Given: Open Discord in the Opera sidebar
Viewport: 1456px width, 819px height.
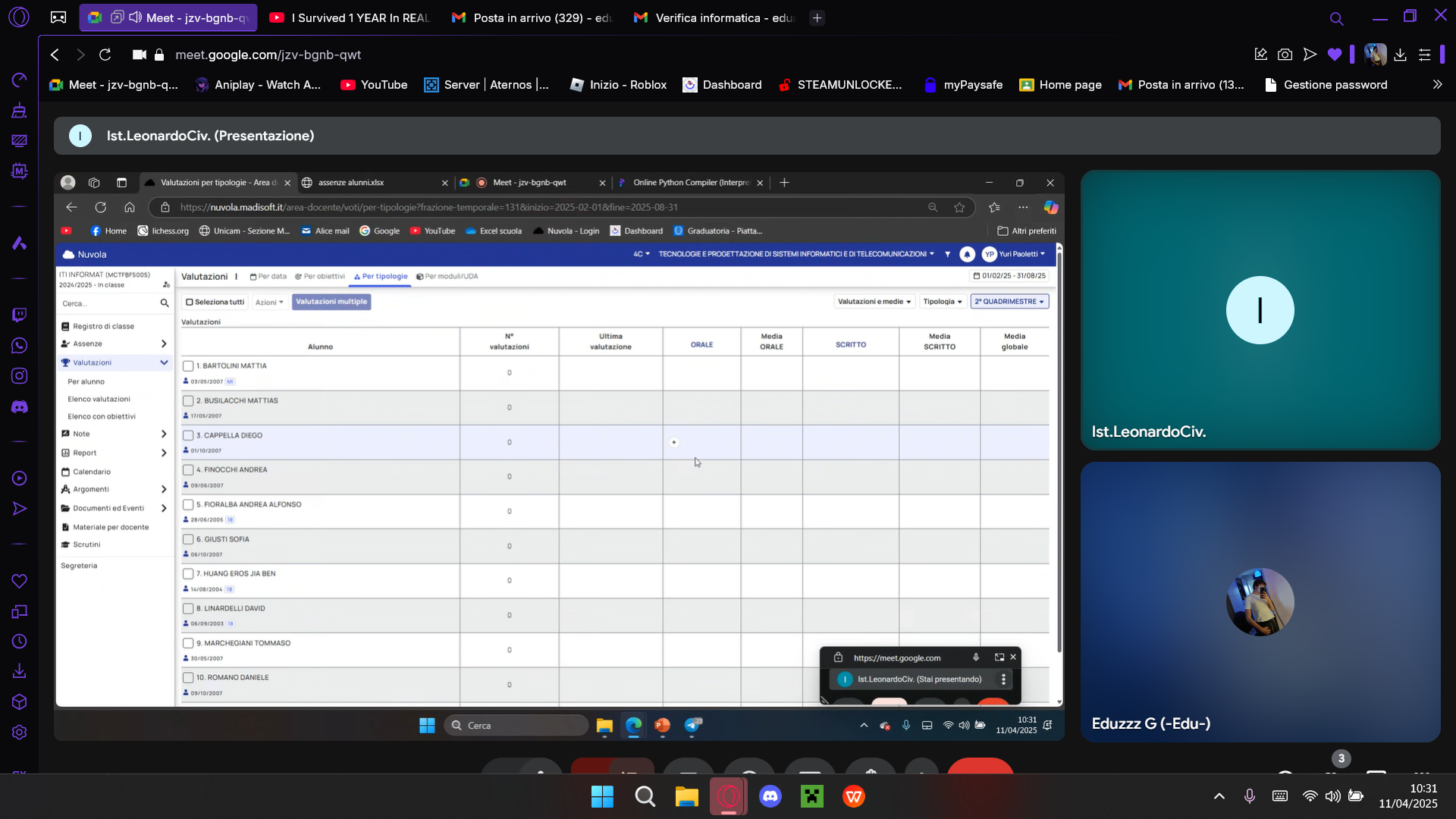Looking at the screenshot, I should 20,407.
